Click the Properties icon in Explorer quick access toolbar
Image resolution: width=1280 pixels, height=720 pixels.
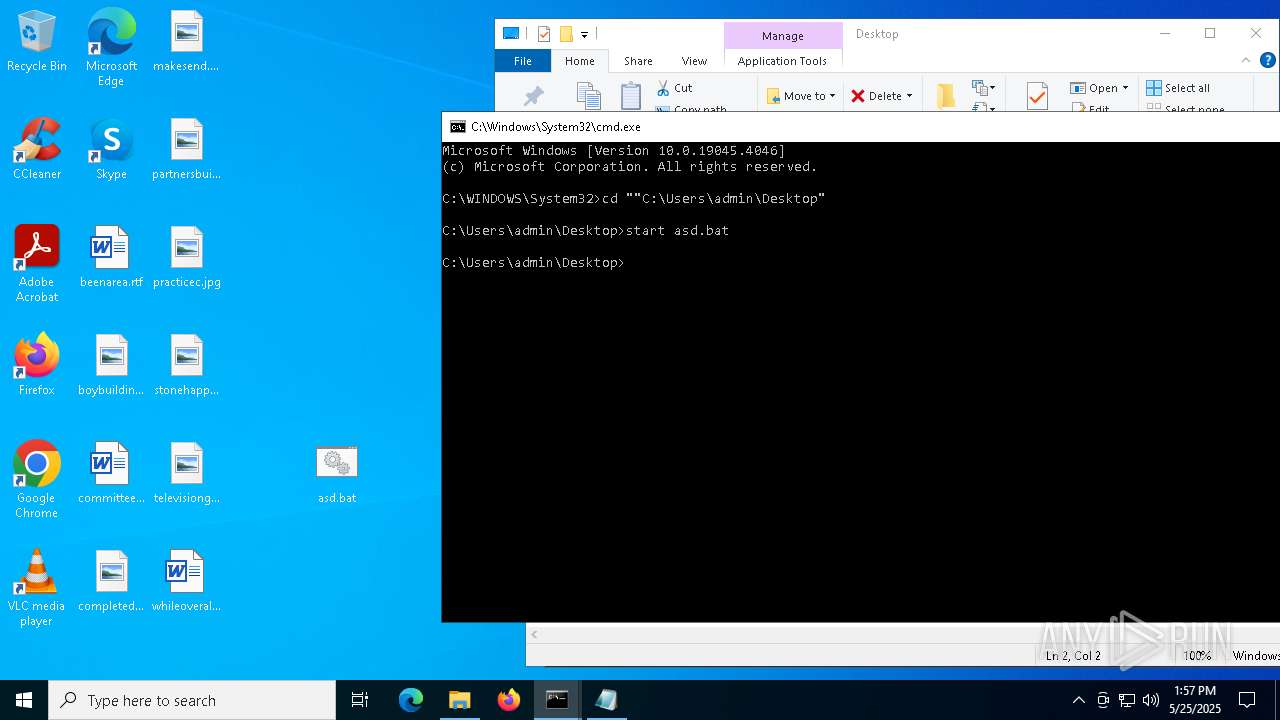click(x=544, y=34)
